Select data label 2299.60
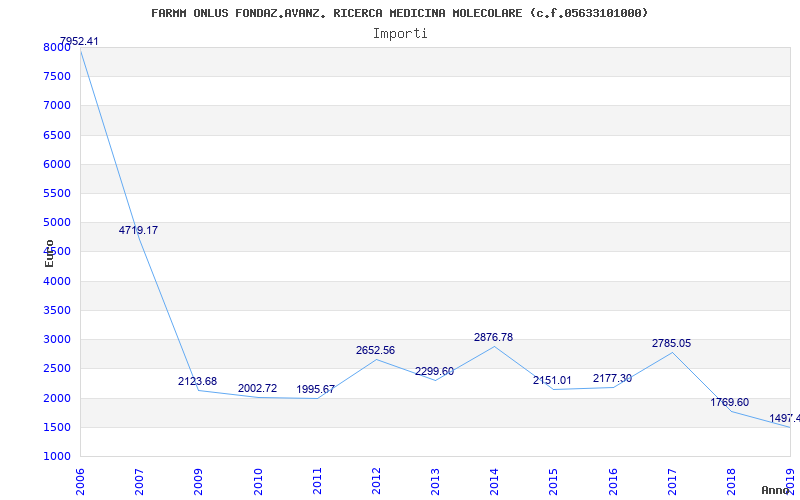 pyautogui.click(x=434, y=371)
